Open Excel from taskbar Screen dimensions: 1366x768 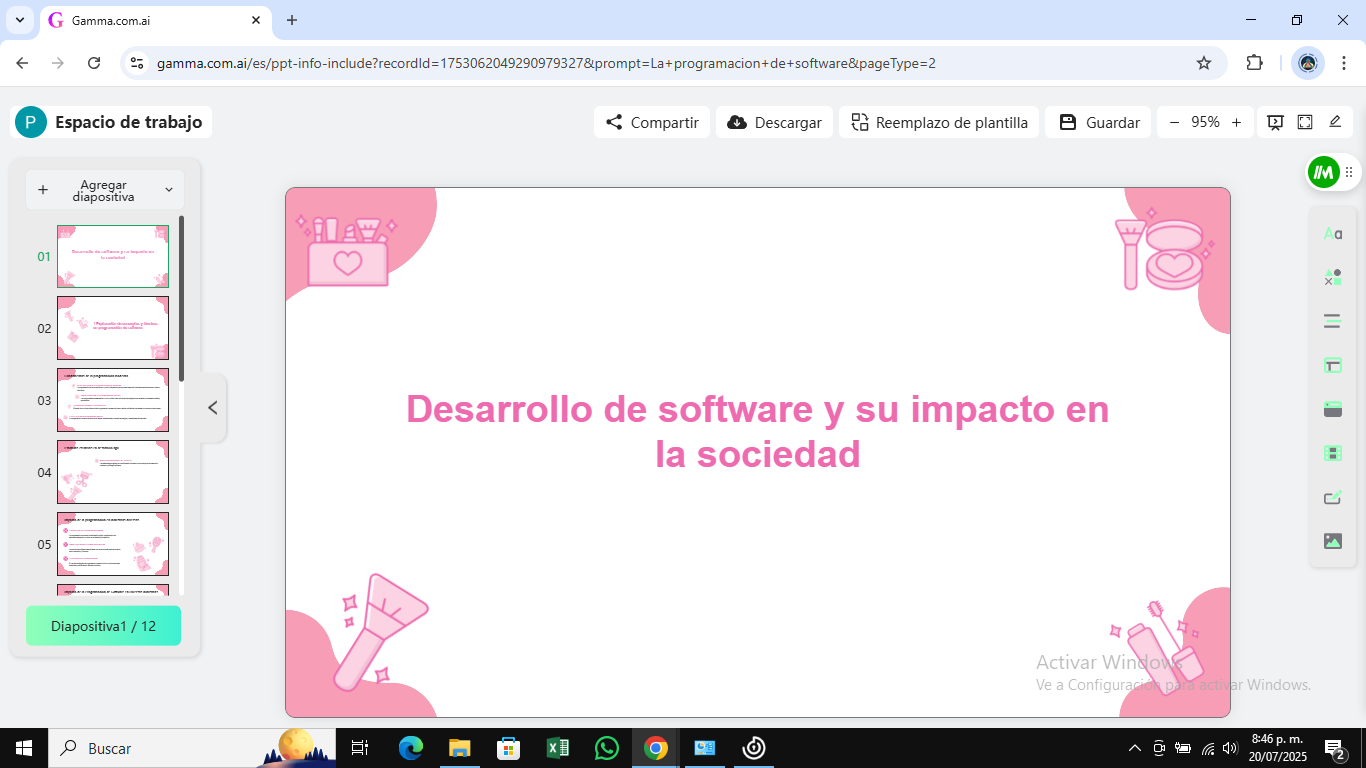(557, 748)
